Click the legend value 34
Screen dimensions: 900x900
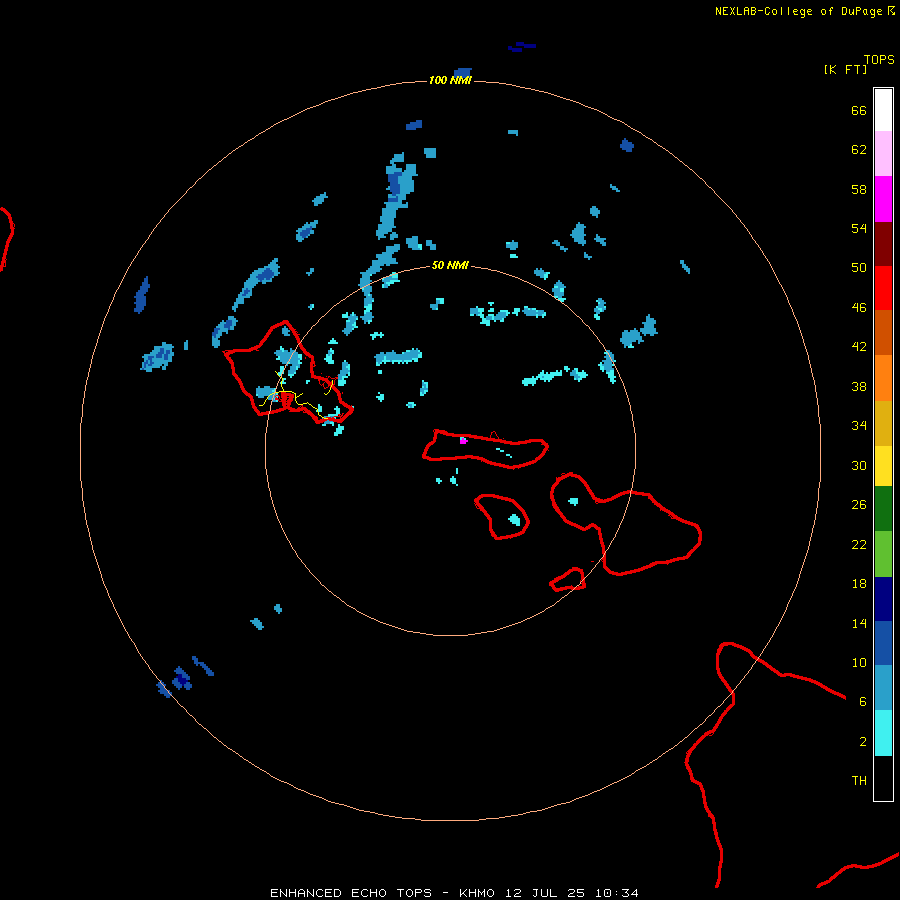[859, 425]
